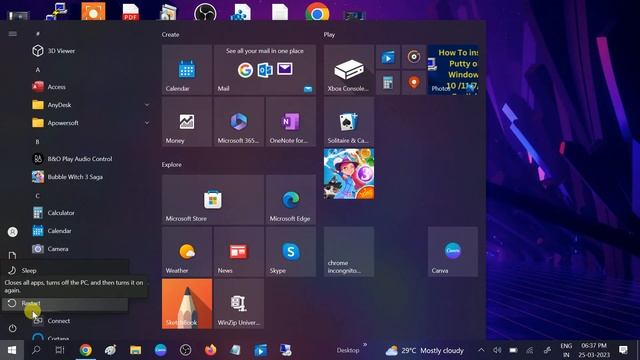
Task: Jump to the letter B section header
Action: (38, 142)
